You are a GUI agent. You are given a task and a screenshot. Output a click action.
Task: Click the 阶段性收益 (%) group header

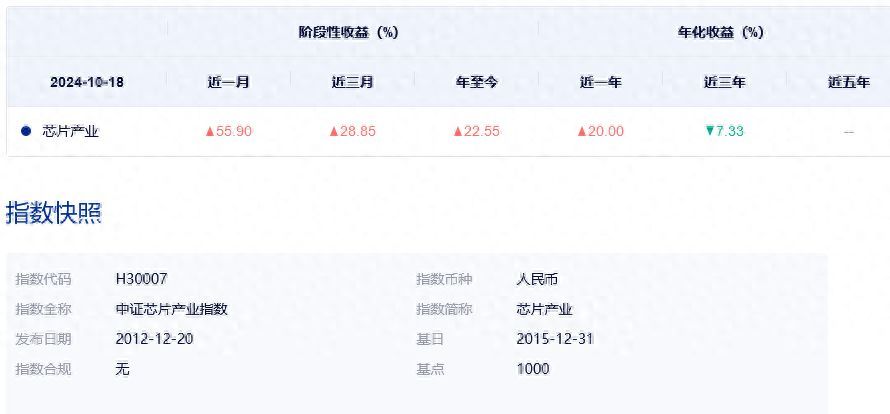349,32
